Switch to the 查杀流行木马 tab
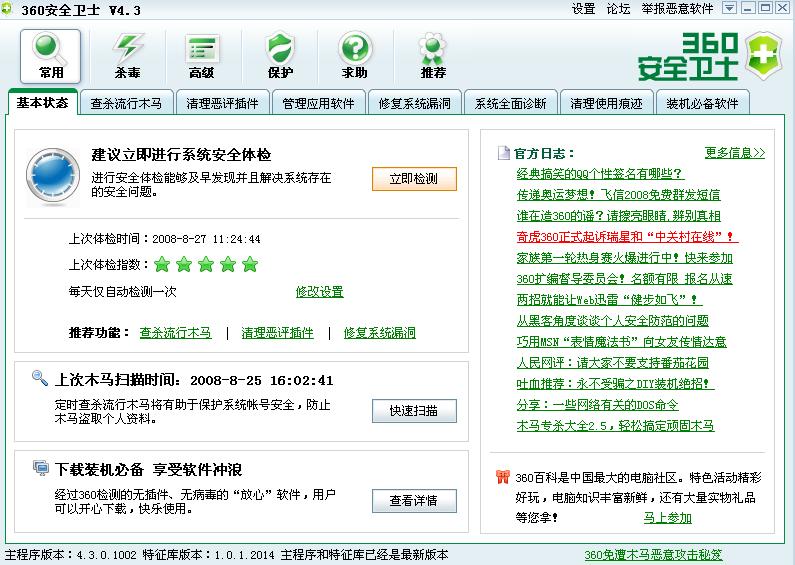The height and width of the screenshot is (565, 795). tap(126, 103)
